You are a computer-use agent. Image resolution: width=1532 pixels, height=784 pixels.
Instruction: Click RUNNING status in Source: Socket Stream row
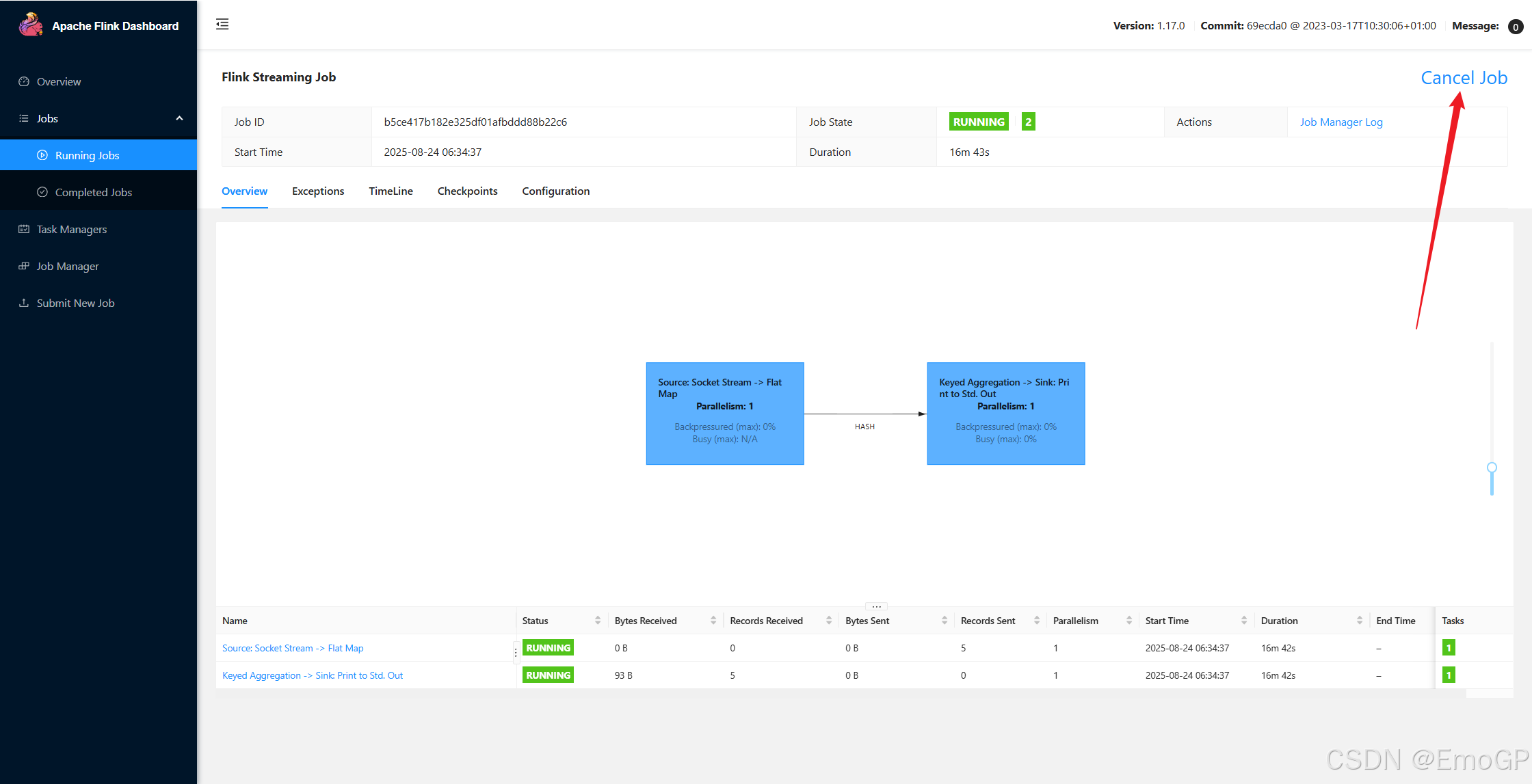pos(548,648)
